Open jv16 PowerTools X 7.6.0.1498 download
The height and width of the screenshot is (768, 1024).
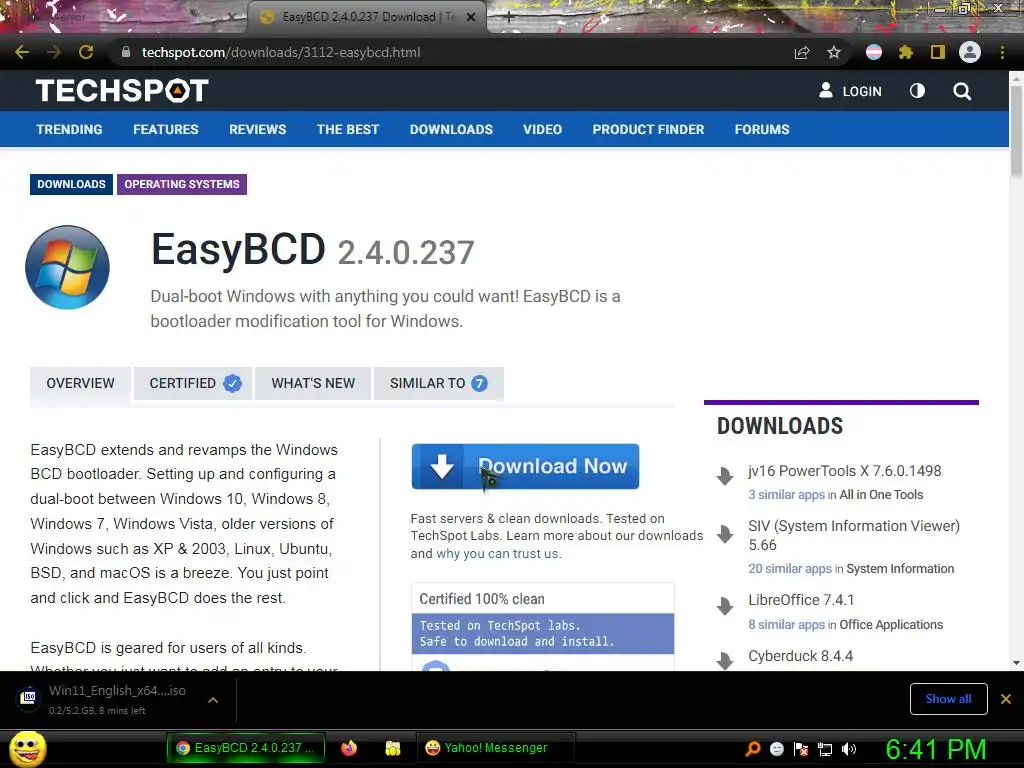tap(844, 471)
